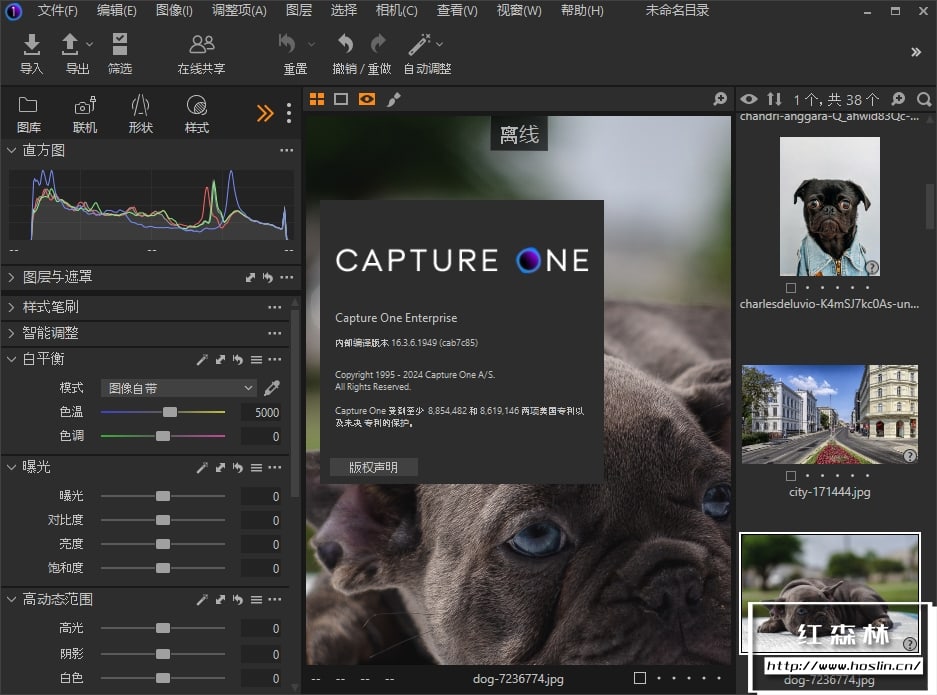Open the Adjustments (调整项) menu
This screenshot has width=937, height=695.
point(239,11)
